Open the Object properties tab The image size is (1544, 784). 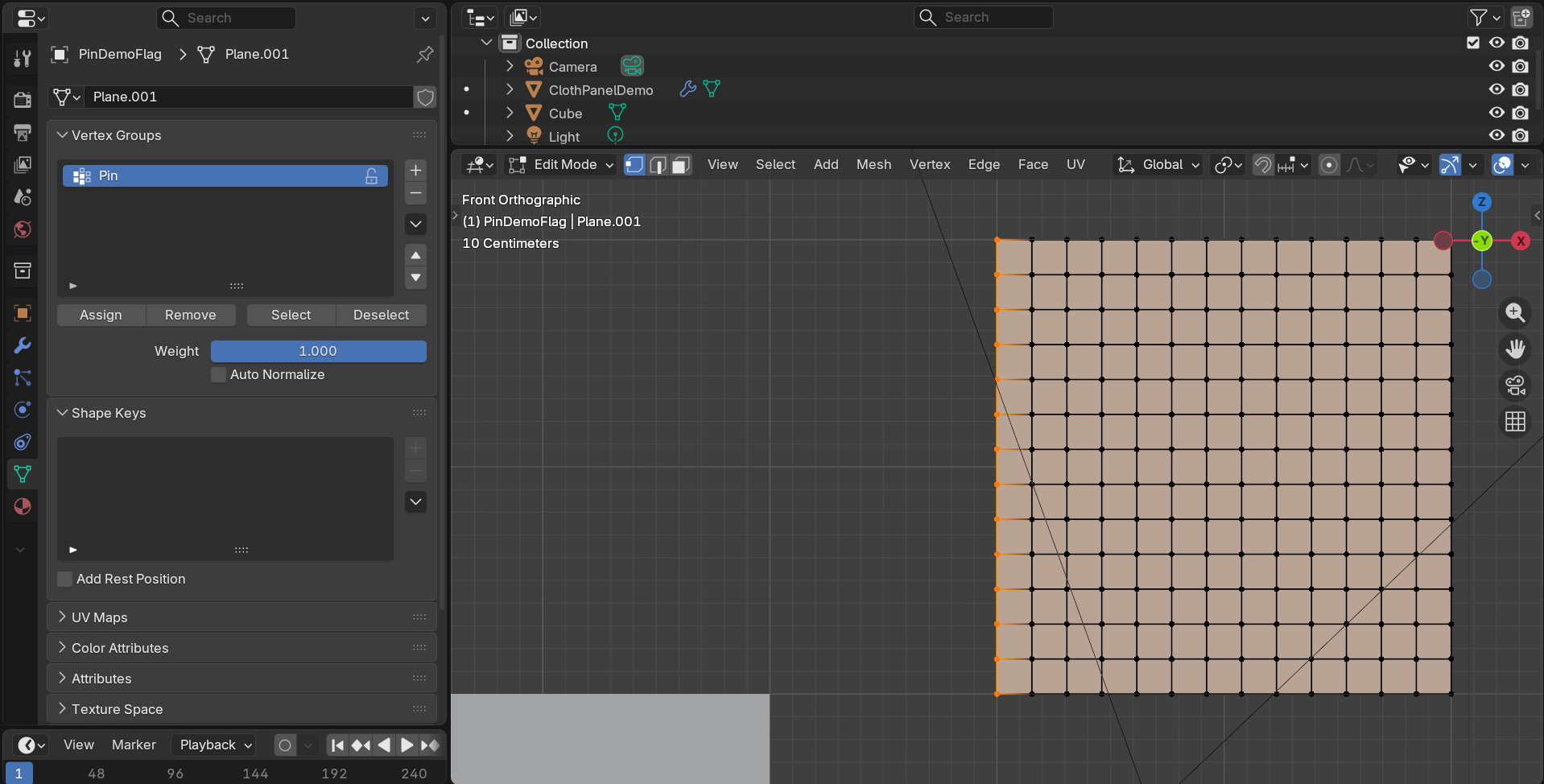coord(23,313)
